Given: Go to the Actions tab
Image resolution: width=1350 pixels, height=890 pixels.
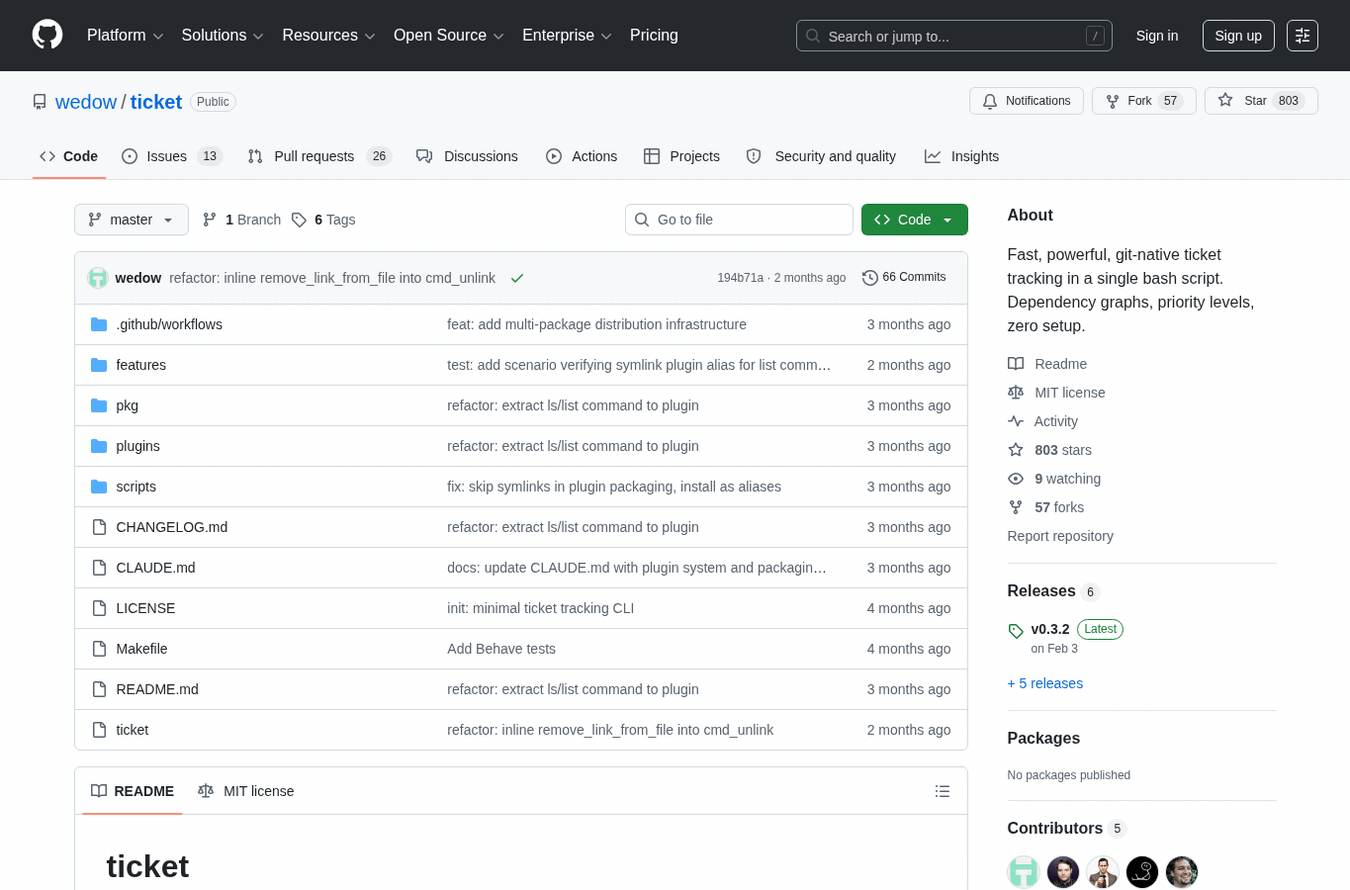Looking at the screenshot, I should [x=581, y=156].
